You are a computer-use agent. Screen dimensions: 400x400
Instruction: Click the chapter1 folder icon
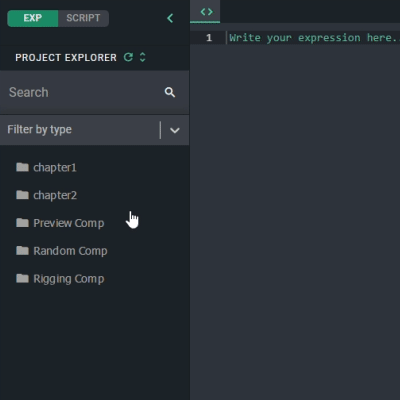(x=22, y=167)
